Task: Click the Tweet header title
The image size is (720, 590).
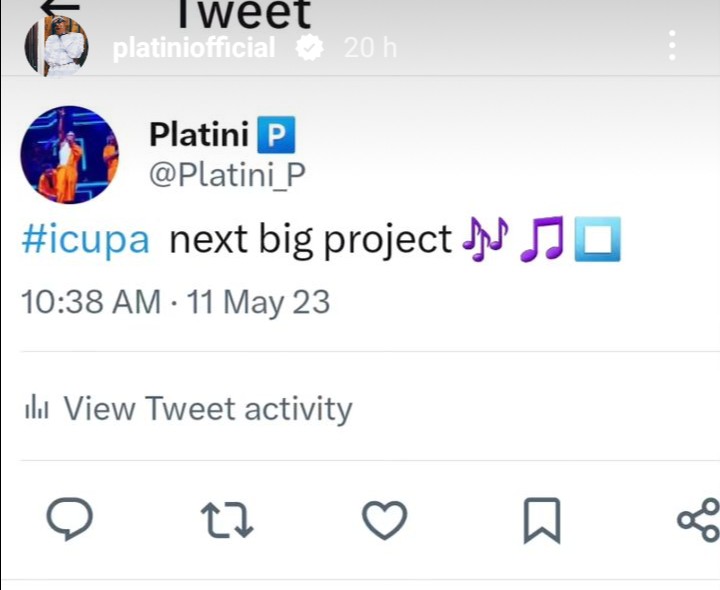Action: click(243, 14)
